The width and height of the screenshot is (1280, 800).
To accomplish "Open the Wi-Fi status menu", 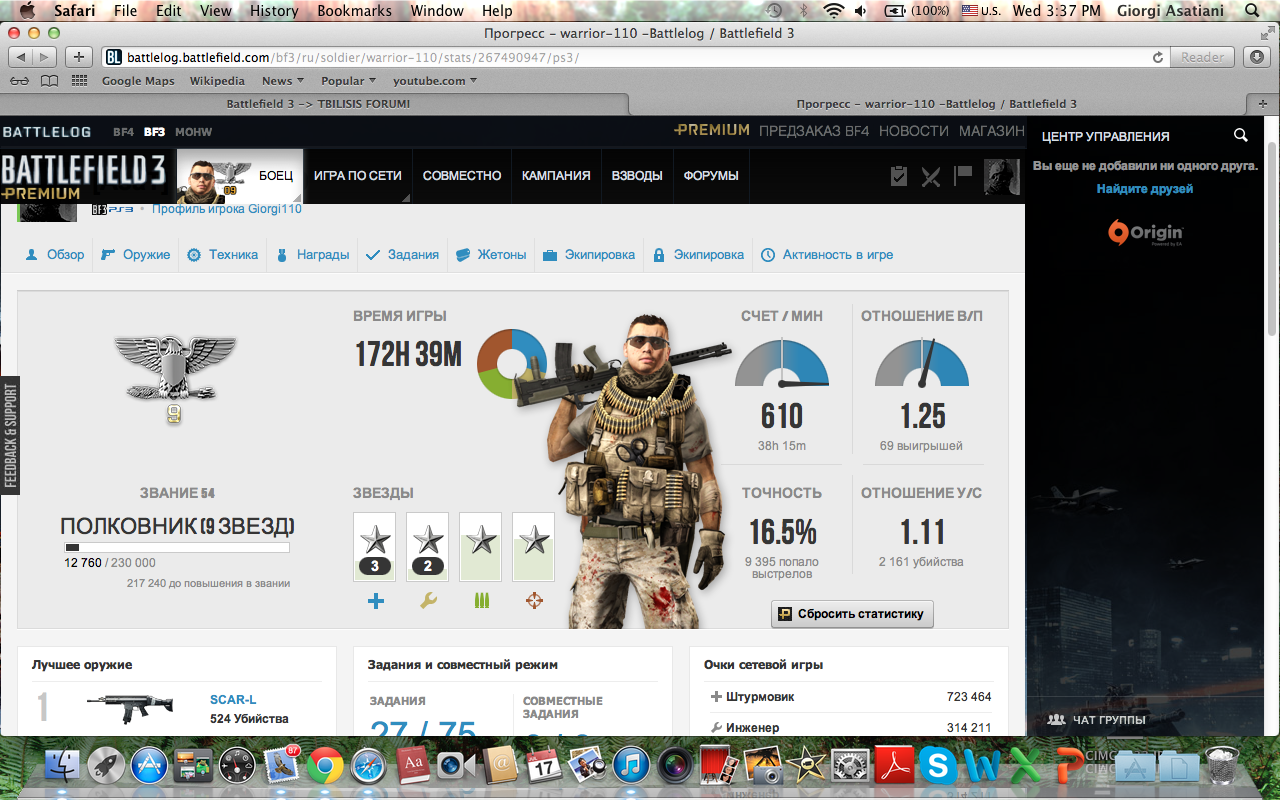I will point(833,11).
